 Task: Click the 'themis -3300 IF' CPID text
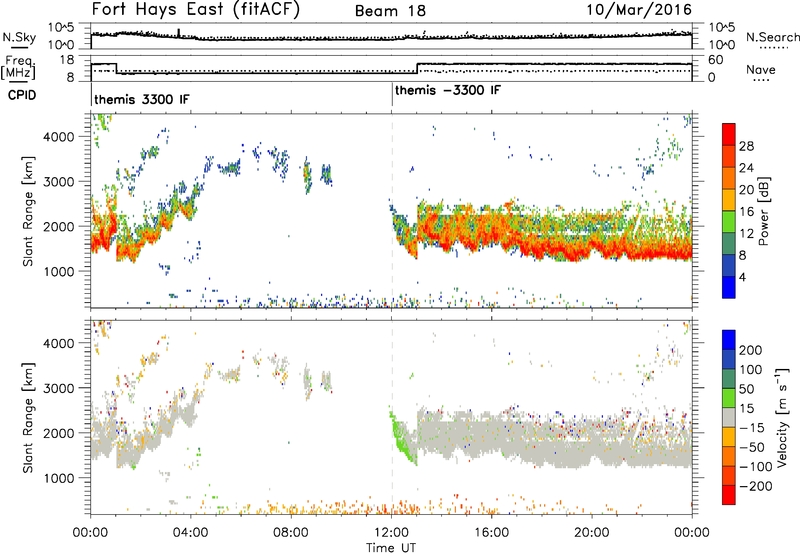(x=448, y=90)
